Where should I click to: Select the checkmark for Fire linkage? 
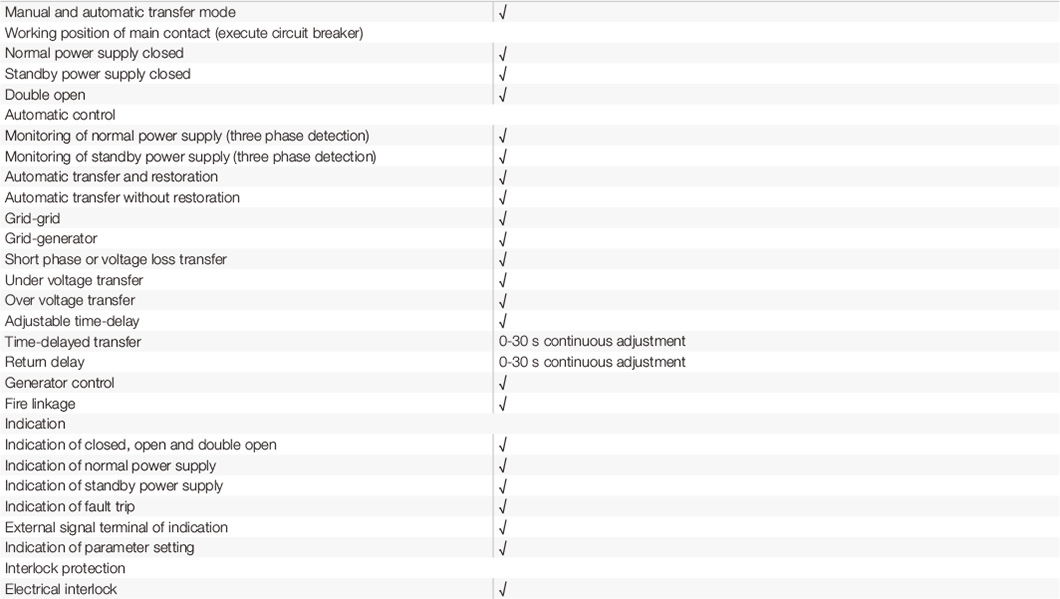pyautogui.click(x=503, y=404)
